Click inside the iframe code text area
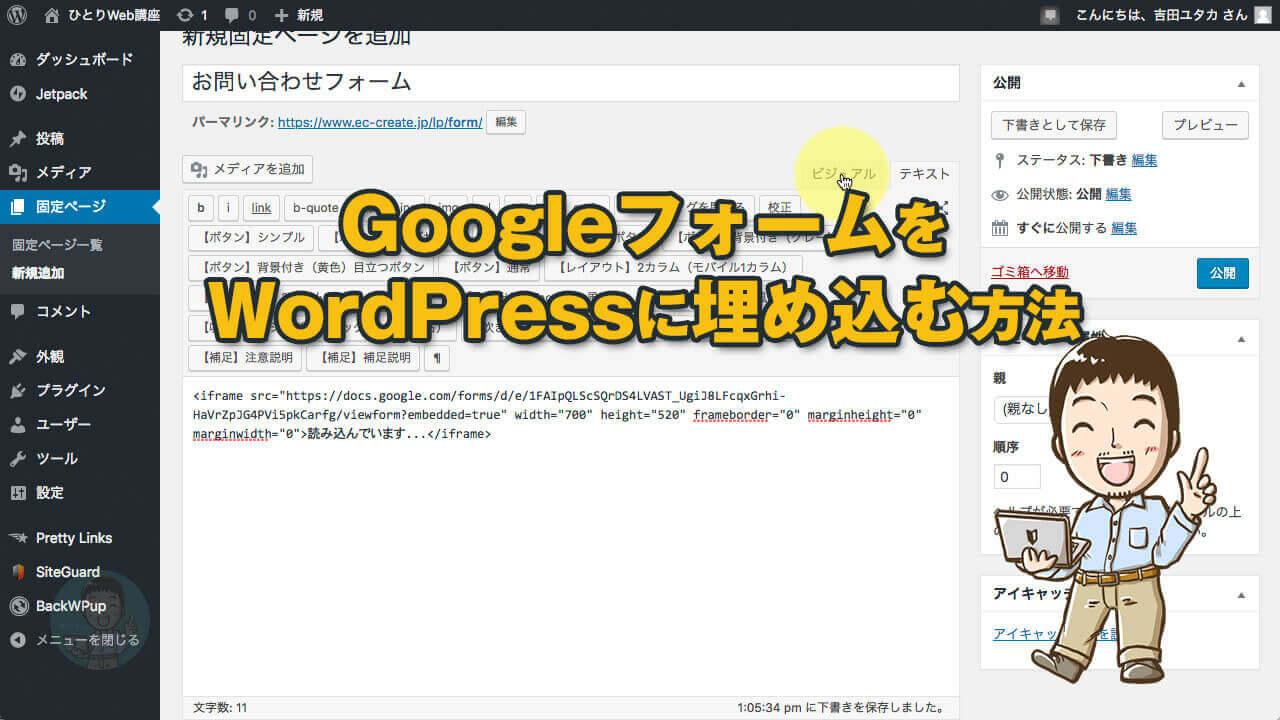The image size is (1280, 720). tap(570, 535)
